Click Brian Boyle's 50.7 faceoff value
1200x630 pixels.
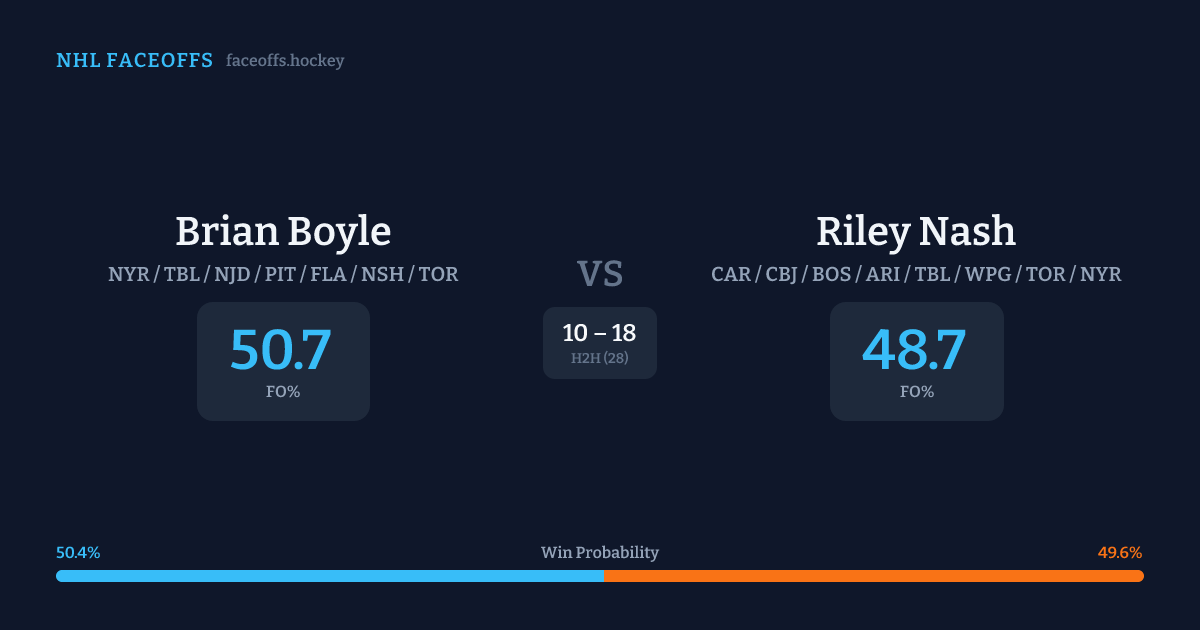[281, 350]
